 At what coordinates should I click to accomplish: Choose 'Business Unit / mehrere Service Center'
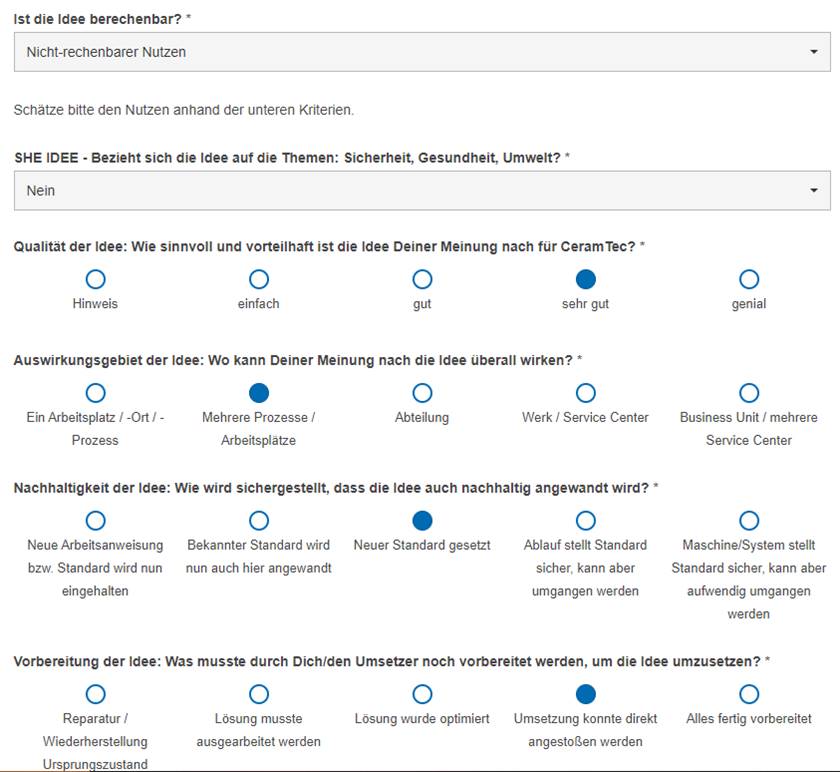(749, 393)
